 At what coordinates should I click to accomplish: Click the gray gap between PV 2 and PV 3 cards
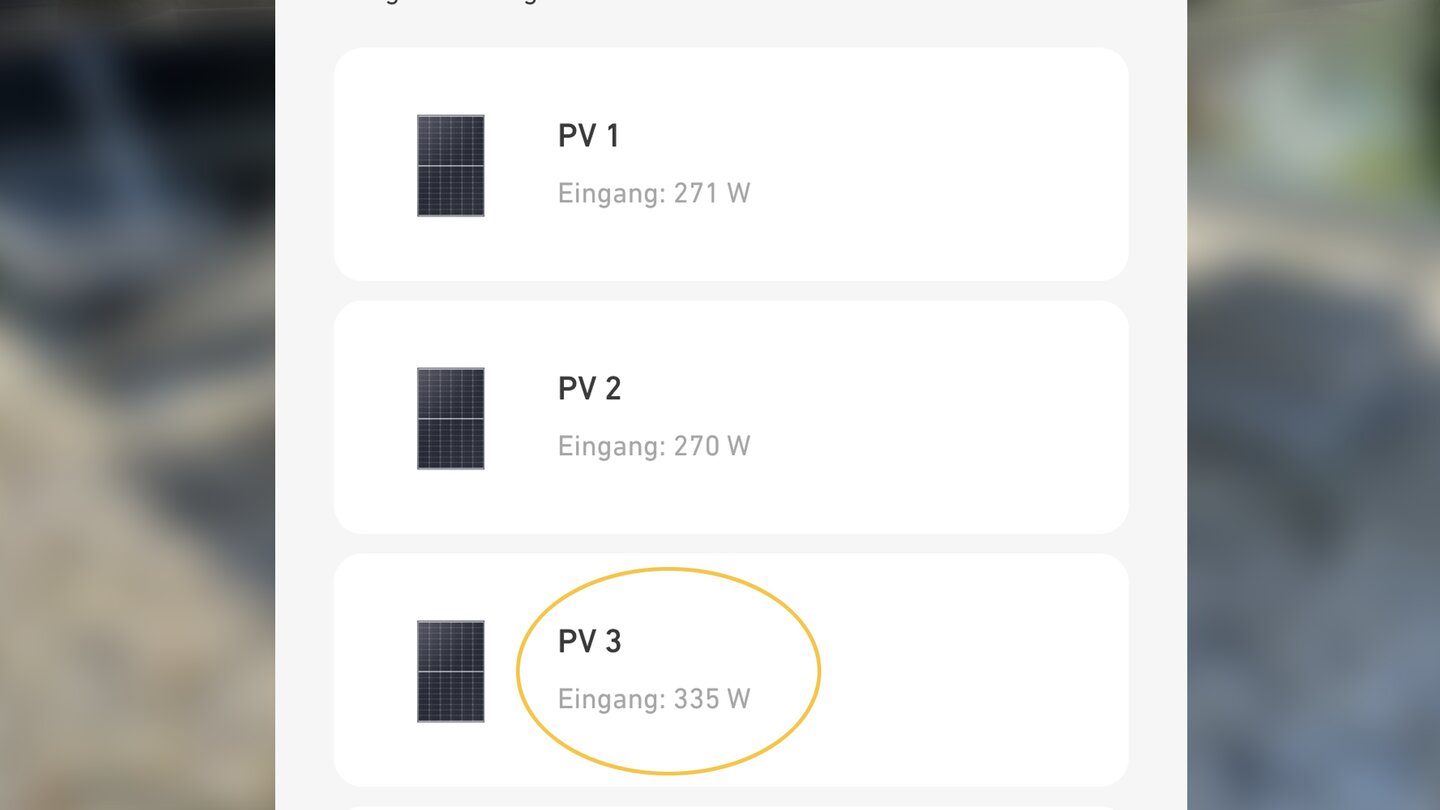[730, 544]
